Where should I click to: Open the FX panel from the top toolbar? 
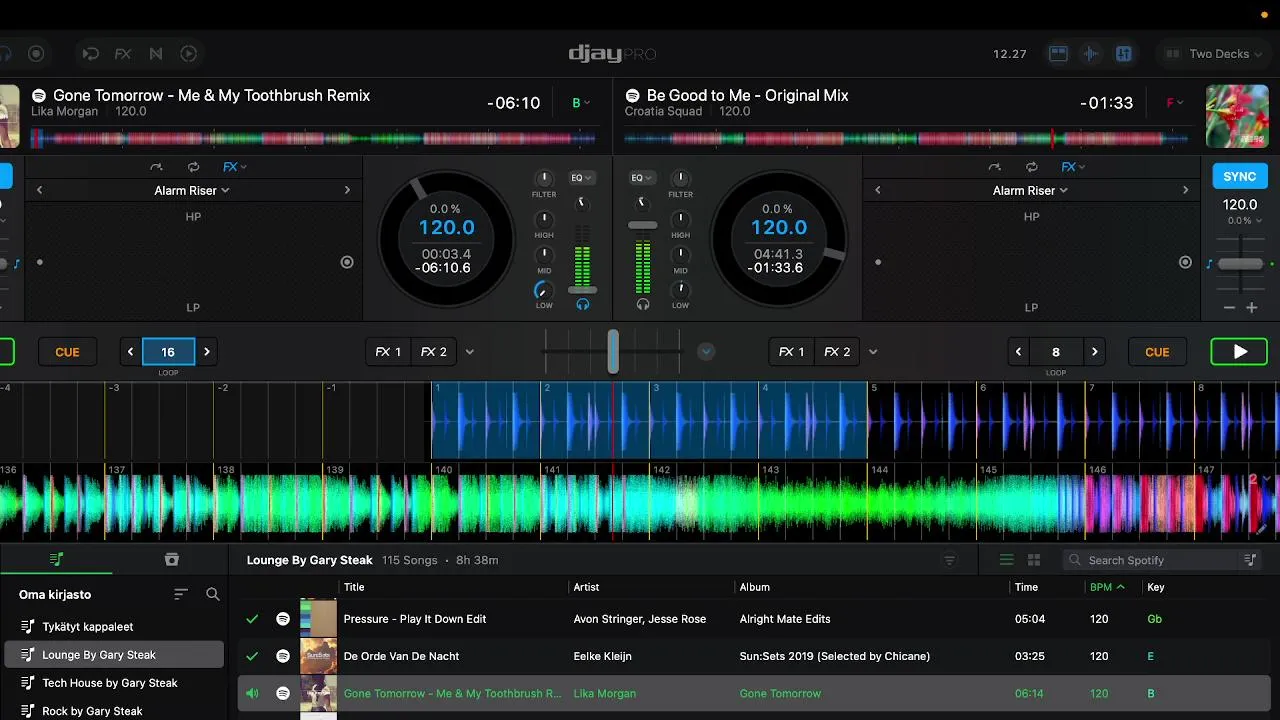pyautogui.click(x=123, y=54)
